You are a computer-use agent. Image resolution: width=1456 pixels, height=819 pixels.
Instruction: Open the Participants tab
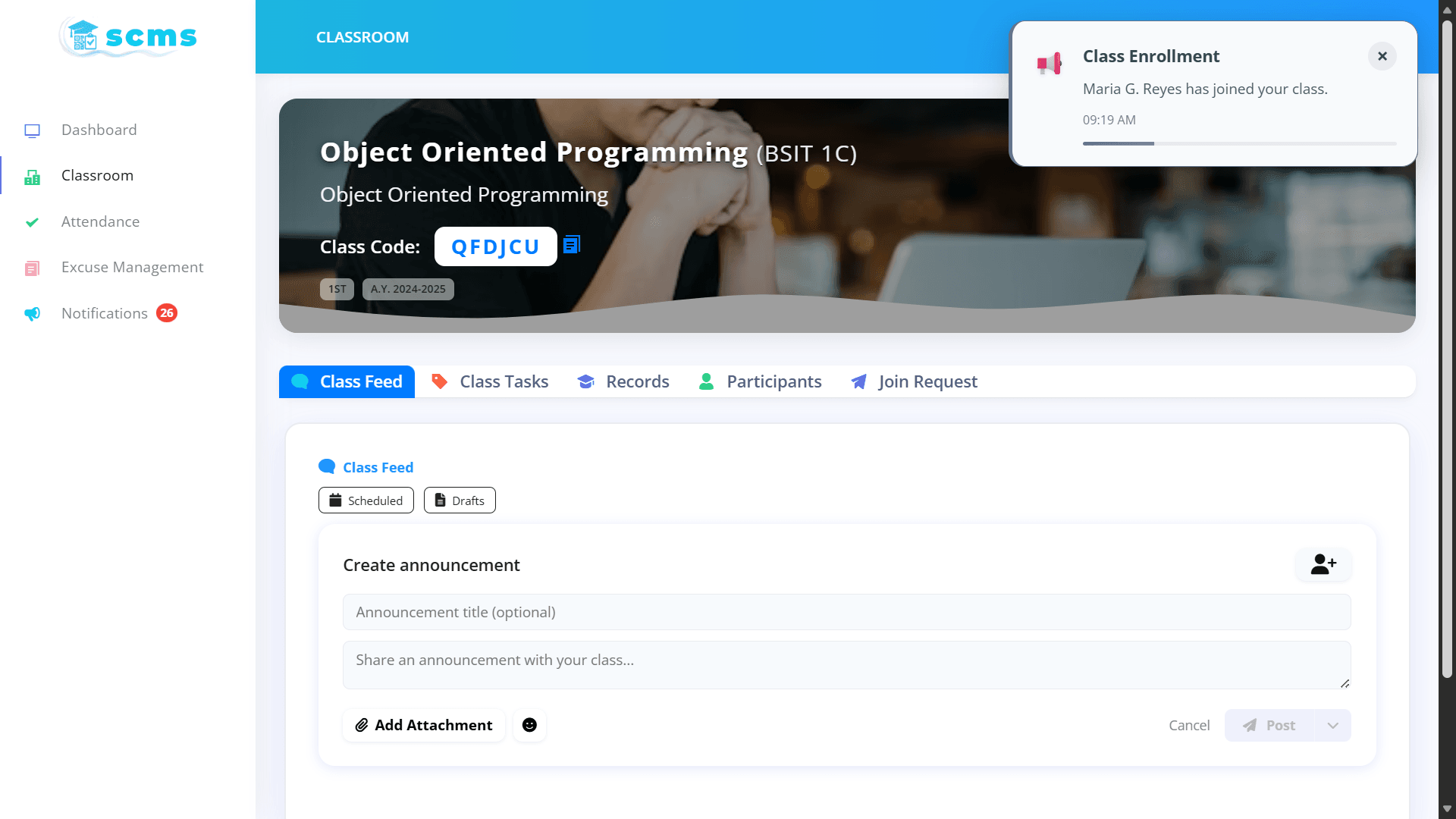760,381
